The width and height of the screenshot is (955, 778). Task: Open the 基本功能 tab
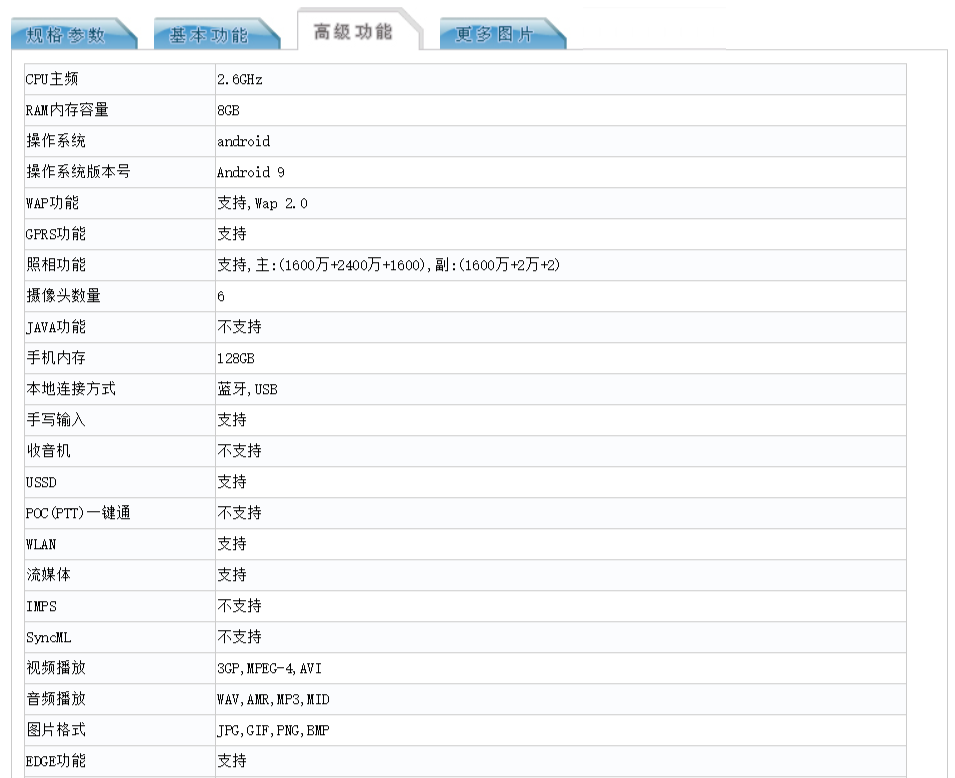(209, 35)
